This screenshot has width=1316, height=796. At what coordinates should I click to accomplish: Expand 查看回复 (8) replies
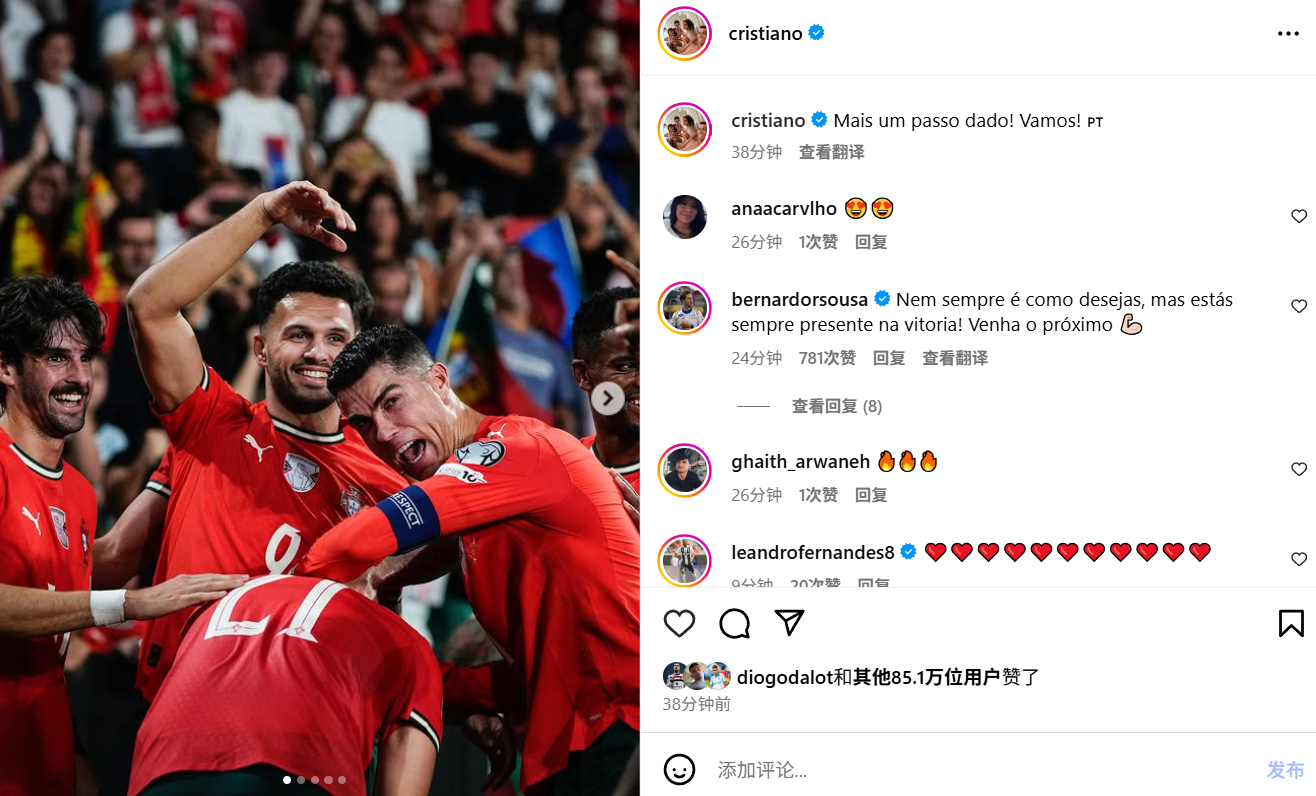pyautogui.click(x=837, y=406)
